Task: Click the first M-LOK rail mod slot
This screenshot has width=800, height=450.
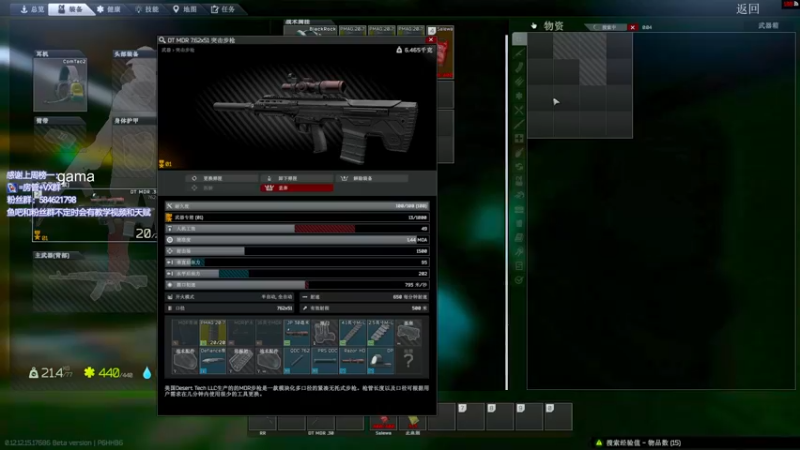Action: 353,333
